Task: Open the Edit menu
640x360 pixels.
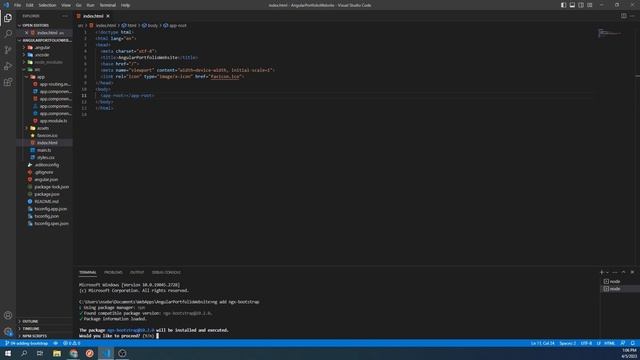Action: 30,5
